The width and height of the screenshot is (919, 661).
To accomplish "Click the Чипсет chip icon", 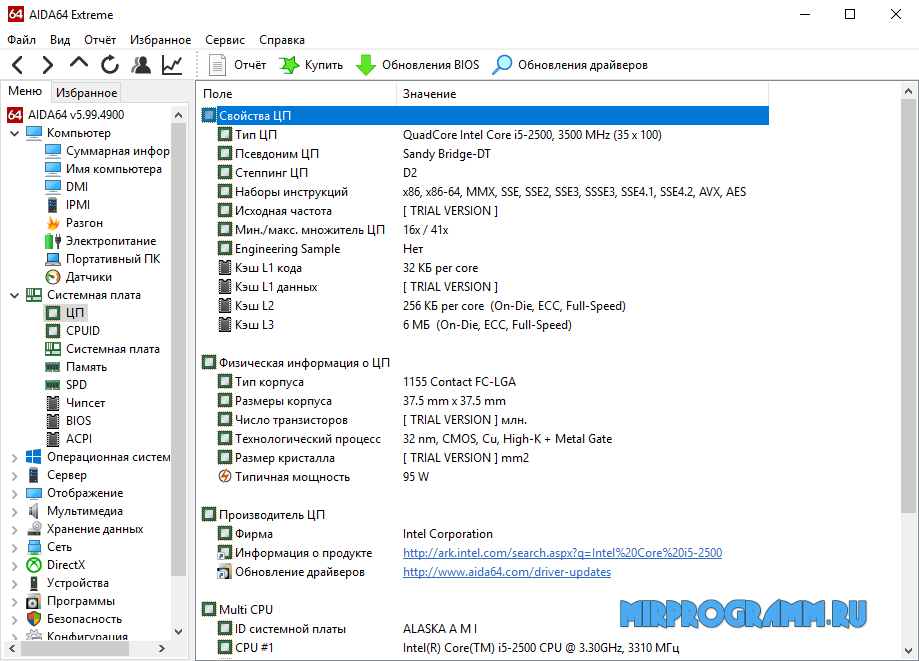I will [53, 403].
